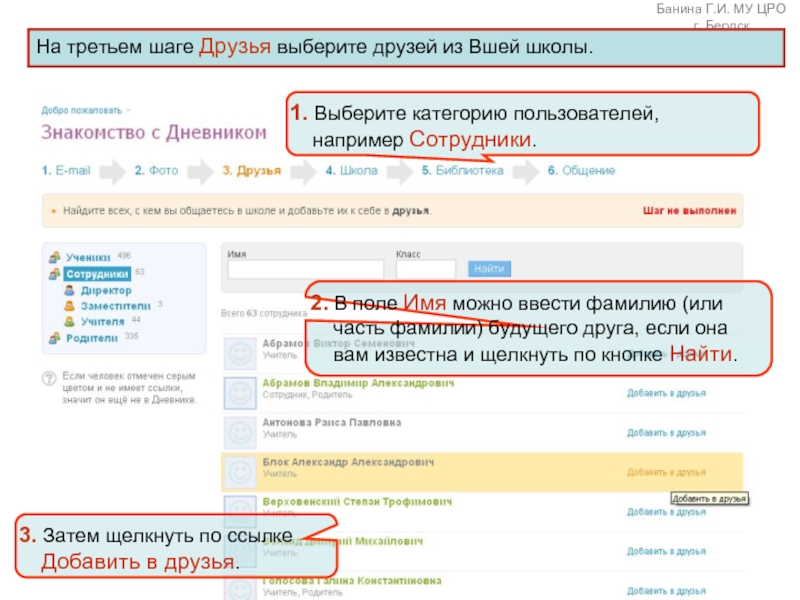Click name Антонова Раиса Павловна
Image resolution: width=800 pixels, height=600 pixels.
332,422
